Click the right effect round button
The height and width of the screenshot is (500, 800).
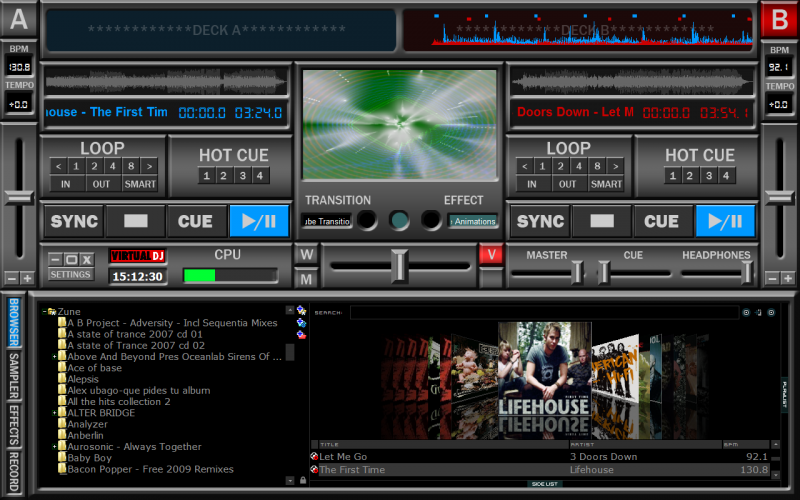point(431,220)
